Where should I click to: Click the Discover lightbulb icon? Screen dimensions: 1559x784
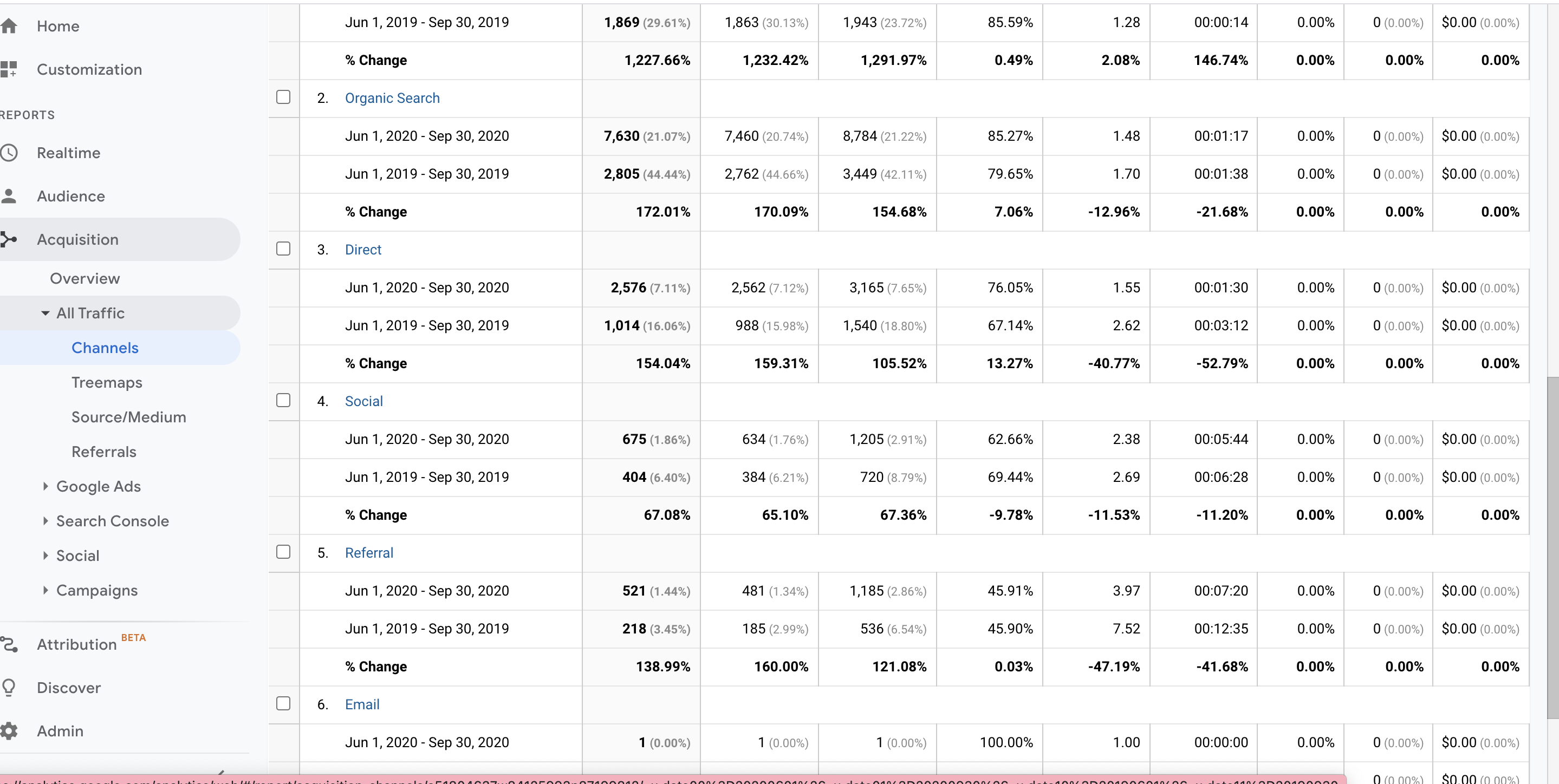[9, 688]
